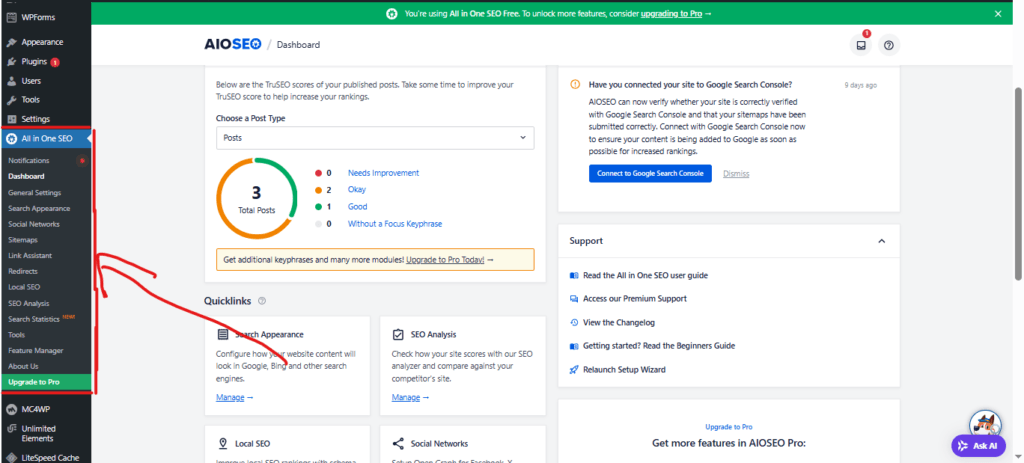Open Redirects submenu item
Screen dimensions: 1024x463
[x=23, y=271]
